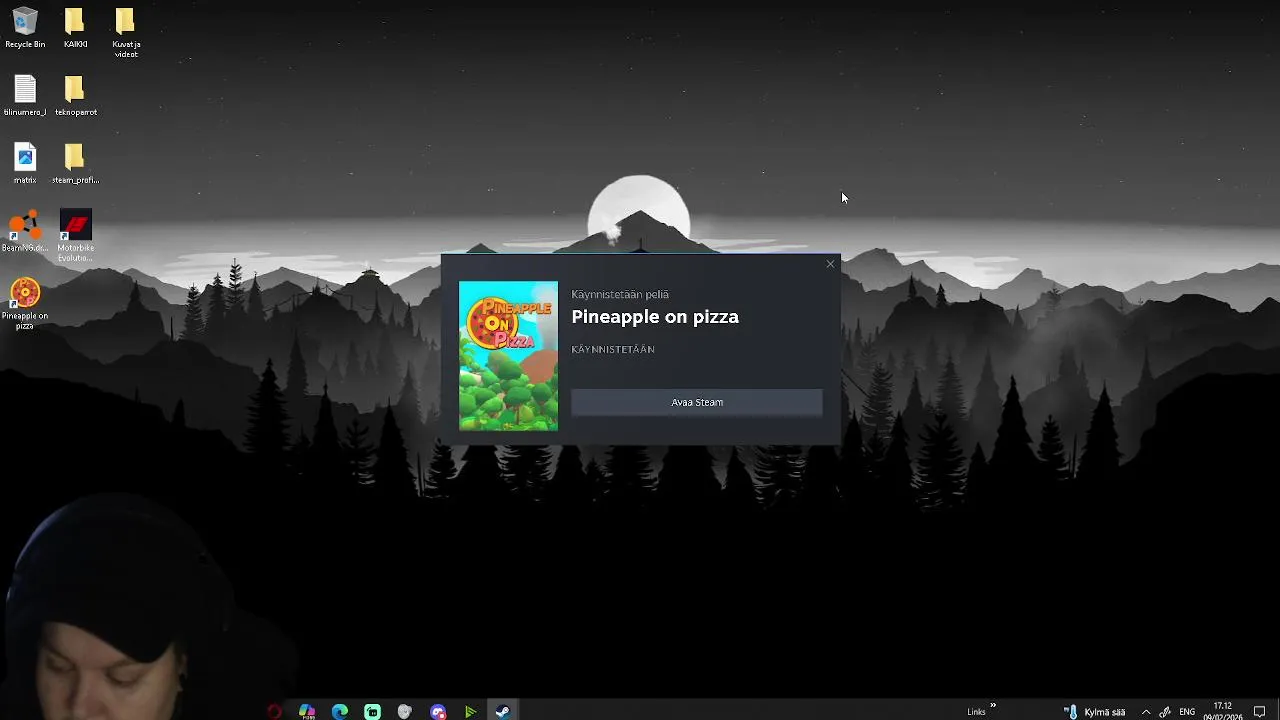Change the ENG input language

(1187, 712)
